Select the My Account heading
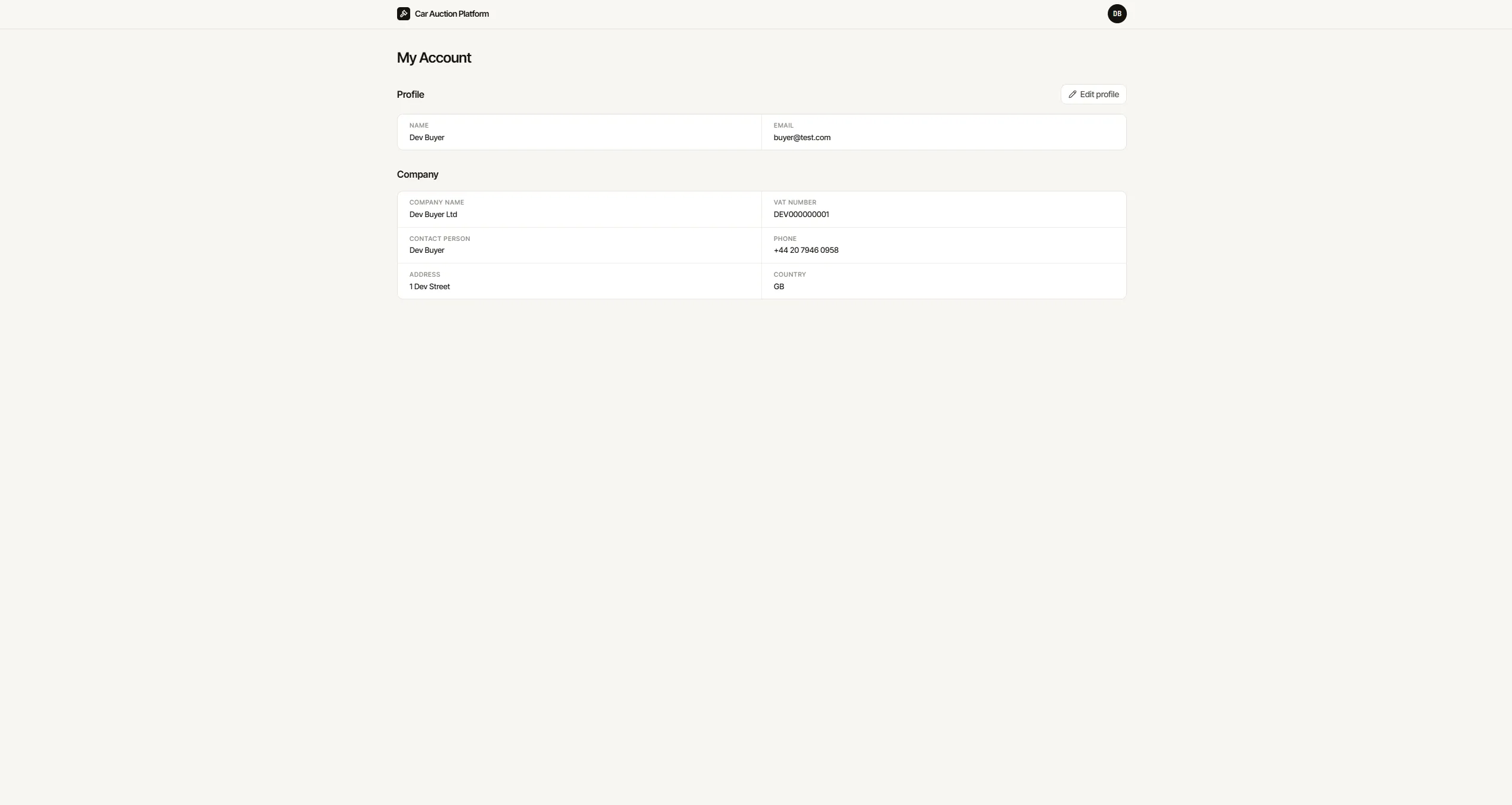 (x=434, y=58)
